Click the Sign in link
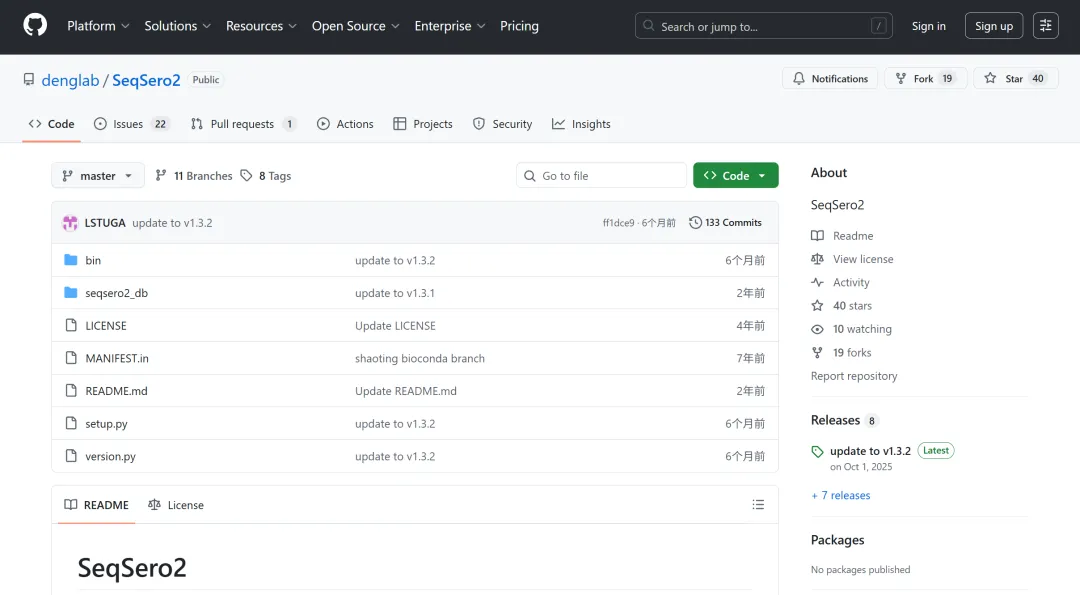Screen dimensions: 1080x595 [x=928, y=26]
